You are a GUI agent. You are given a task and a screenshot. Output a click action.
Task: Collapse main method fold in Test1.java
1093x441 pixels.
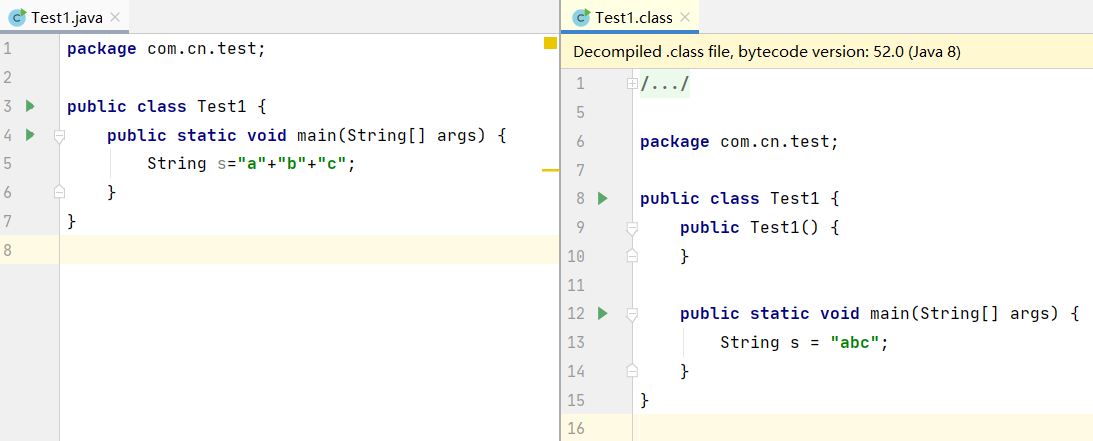(60, 135)
